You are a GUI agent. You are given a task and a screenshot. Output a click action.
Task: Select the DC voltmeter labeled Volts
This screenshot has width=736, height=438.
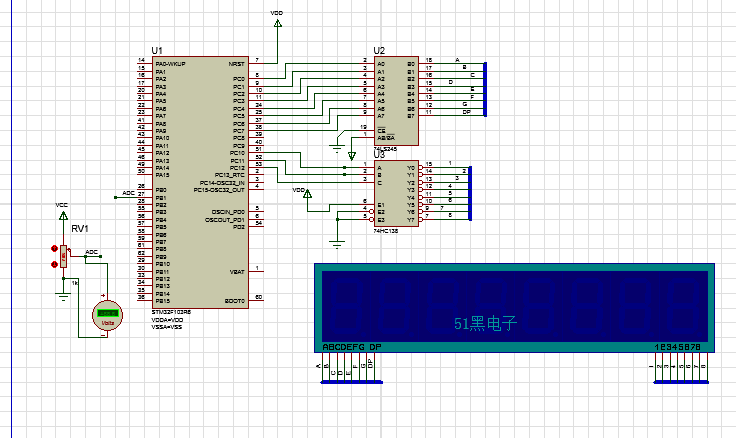(x=107, y=315)
